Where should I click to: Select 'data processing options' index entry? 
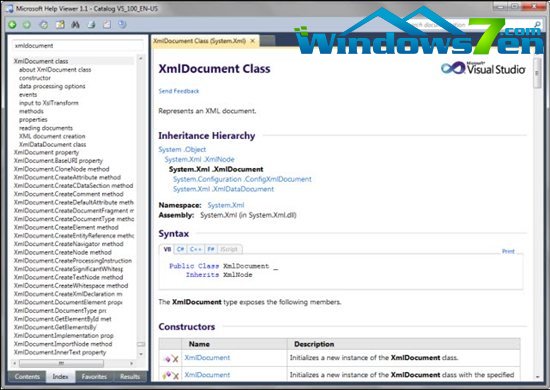52,86
